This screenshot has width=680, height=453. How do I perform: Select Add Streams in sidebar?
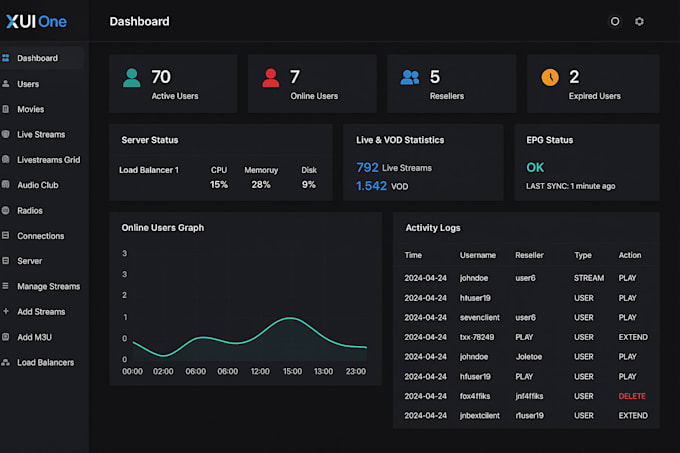(41, 312)
